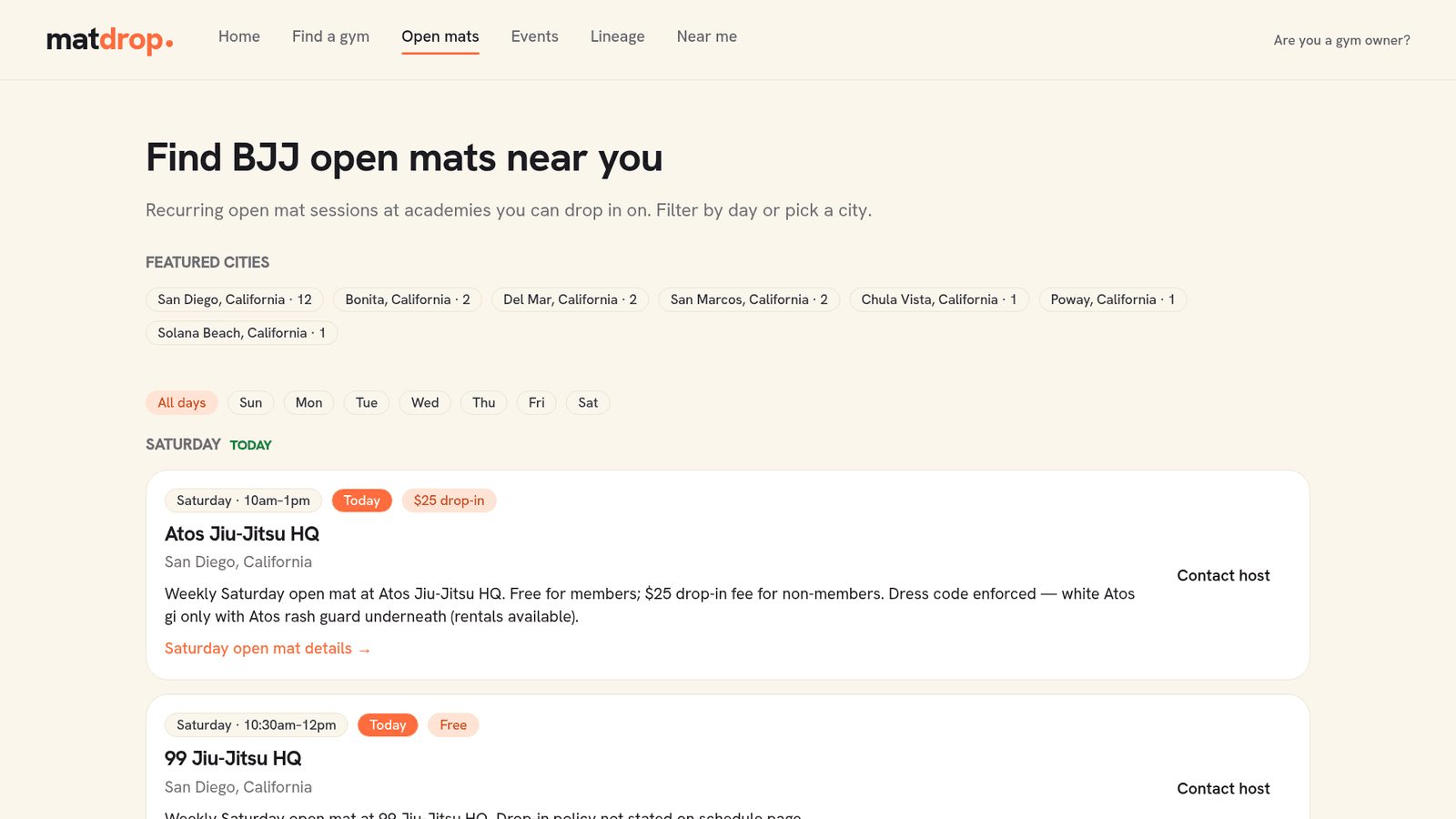The image size is (1456, 819).
Task: Open the 99 Jiu-Jitsu HQ listing title
Action: [x=233, y=759]
